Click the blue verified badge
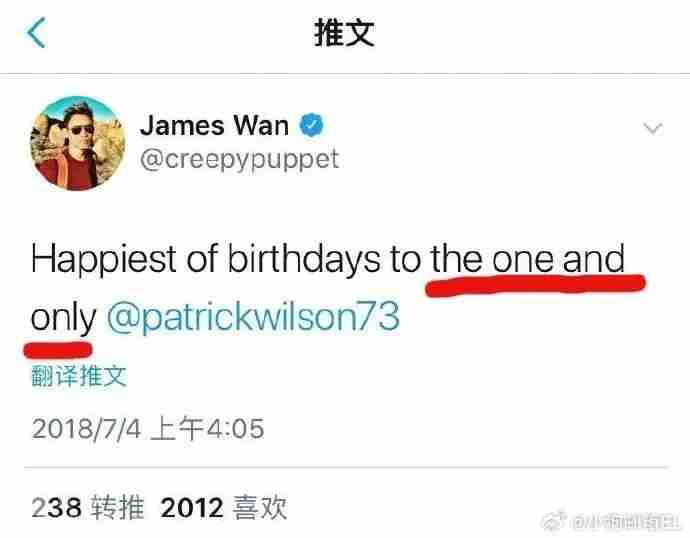690x538 pixels. click(x=312, y=125)
